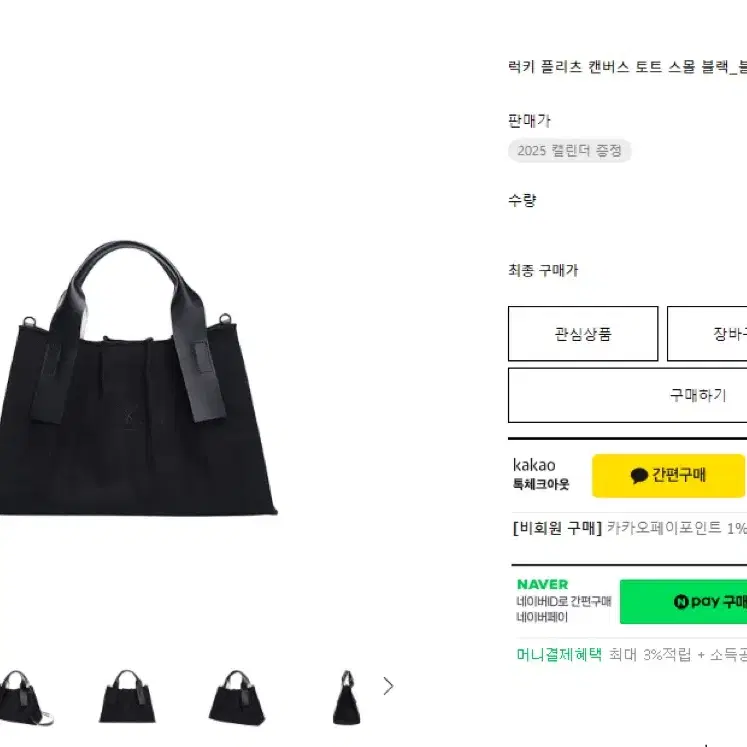Select the side-view bag thumbnail
This screenshot has width=747, height=747.
click(346, 697)
